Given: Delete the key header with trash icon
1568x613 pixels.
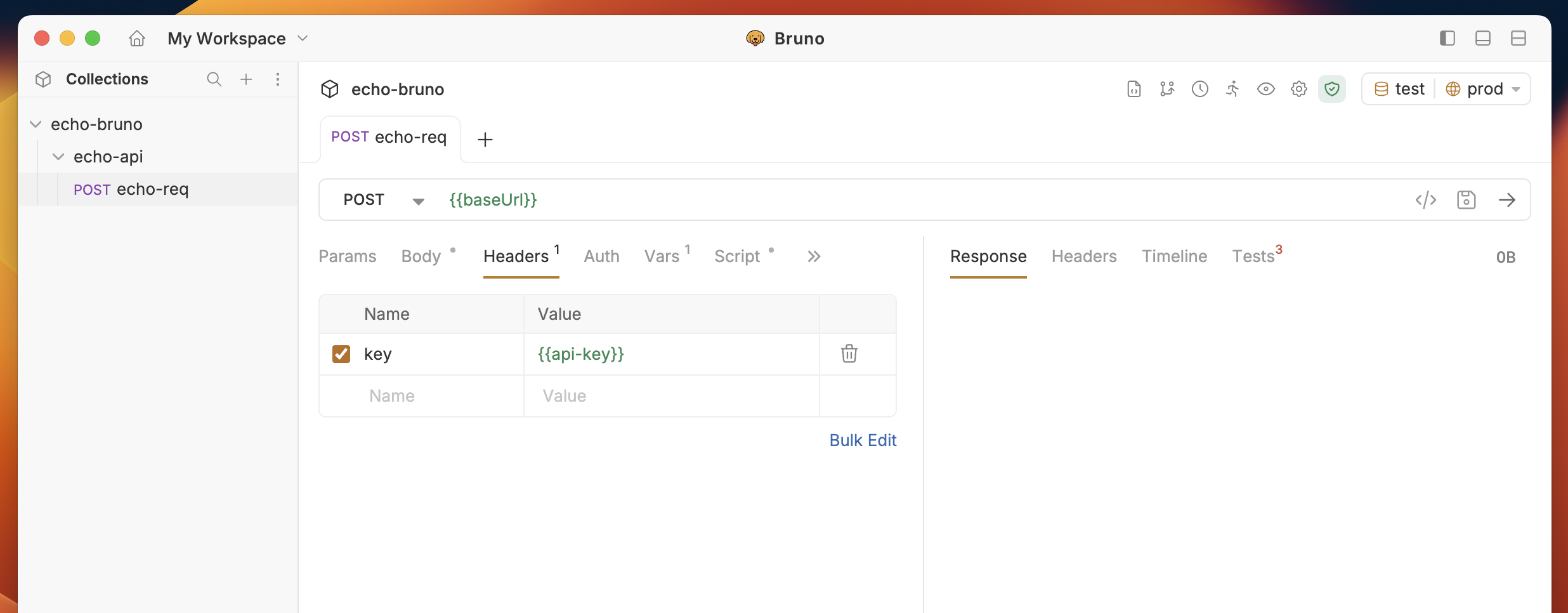Looking at the screenshot, I should tap(849, 353).
